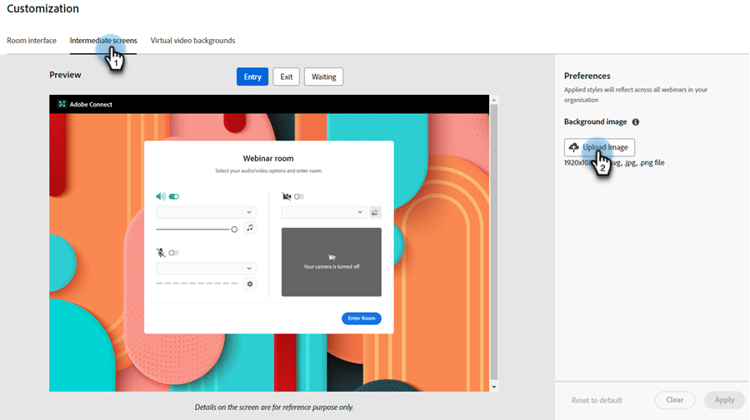Image resolution: width=750 pixels, height=420 pixels.
Task: Select the Waiting preview screen
Action: (x=324, y=77)
